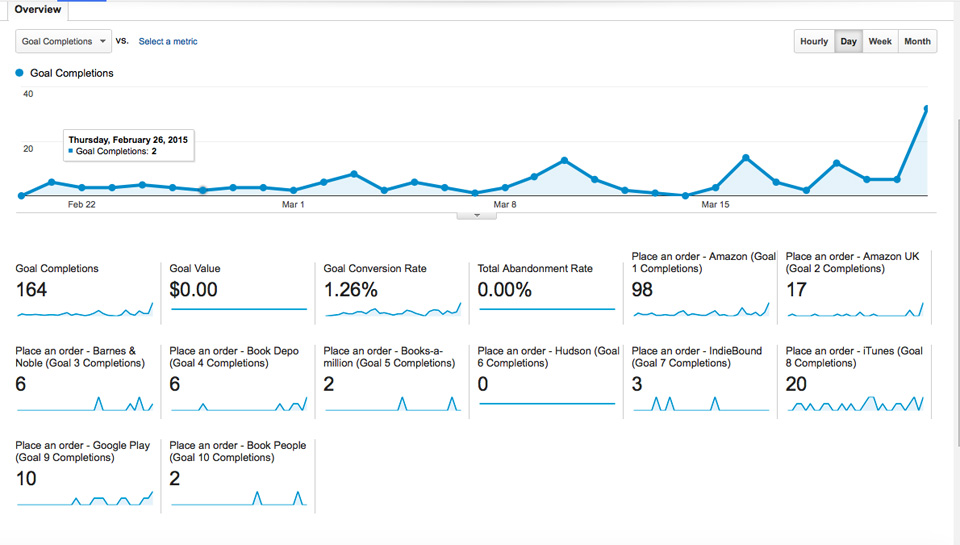
Task: Click the Mar 10 peak data point
Action: pyautogui.click(x=564, y=160)
